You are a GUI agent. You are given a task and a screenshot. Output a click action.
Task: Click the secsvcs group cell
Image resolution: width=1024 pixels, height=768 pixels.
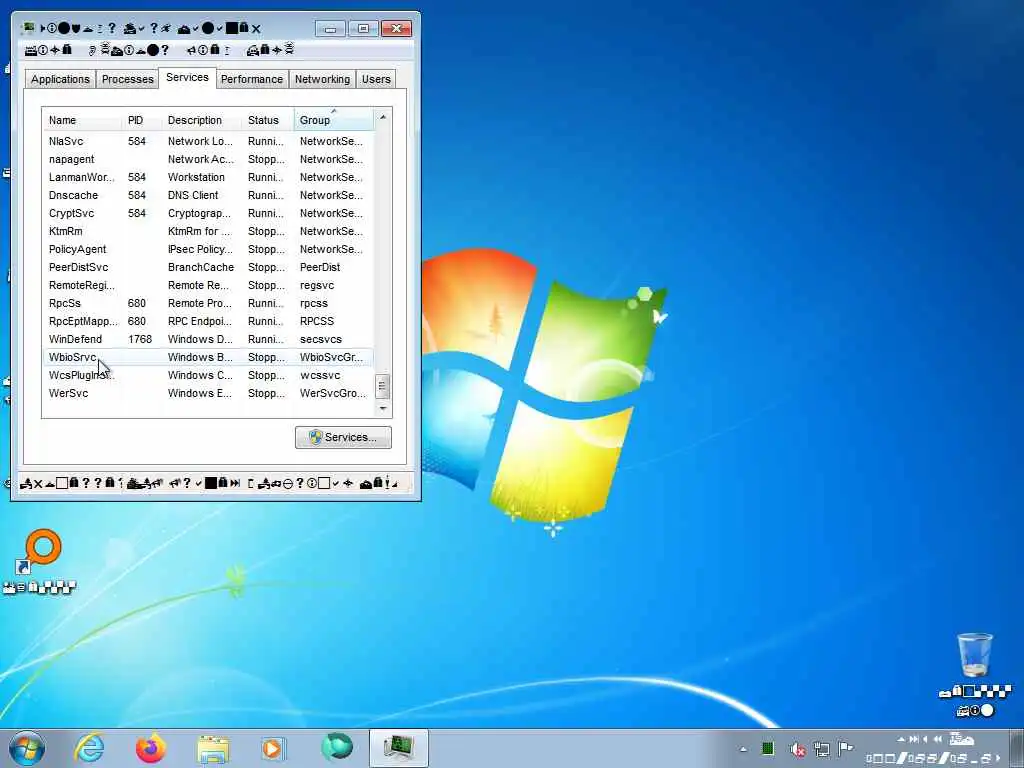(321, 339)
